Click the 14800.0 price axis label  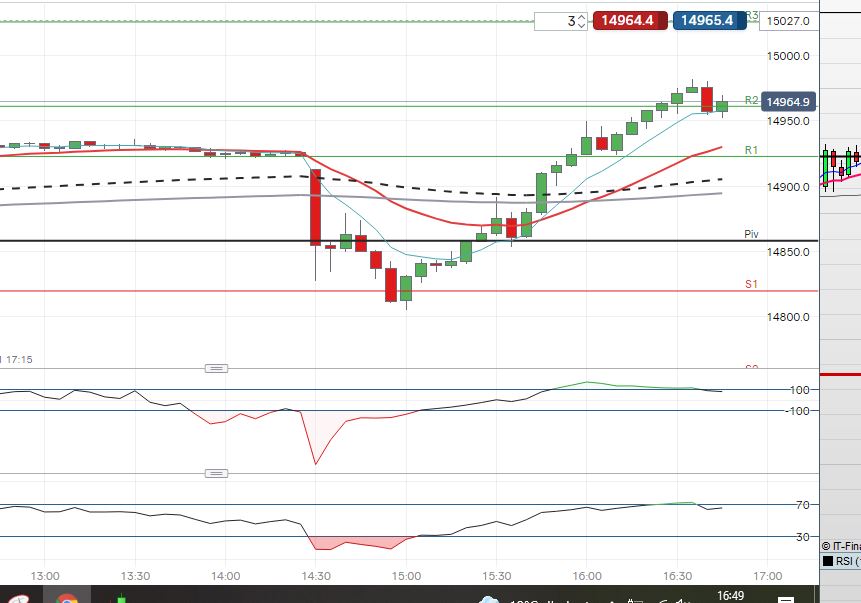(788, 317)
